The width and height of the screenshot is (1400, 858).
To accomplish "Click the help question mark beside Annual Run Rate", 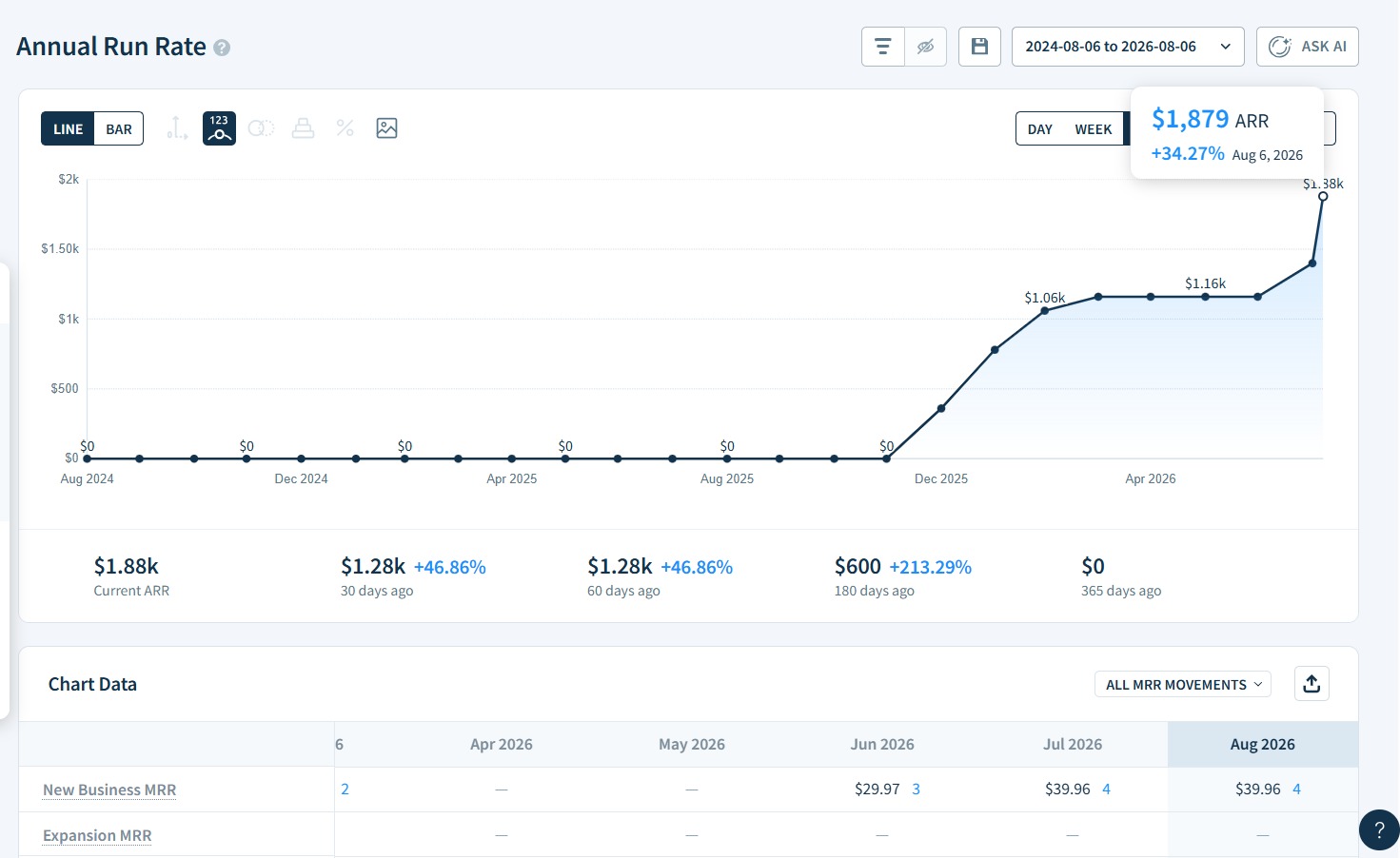I will [x=222, y=48].
